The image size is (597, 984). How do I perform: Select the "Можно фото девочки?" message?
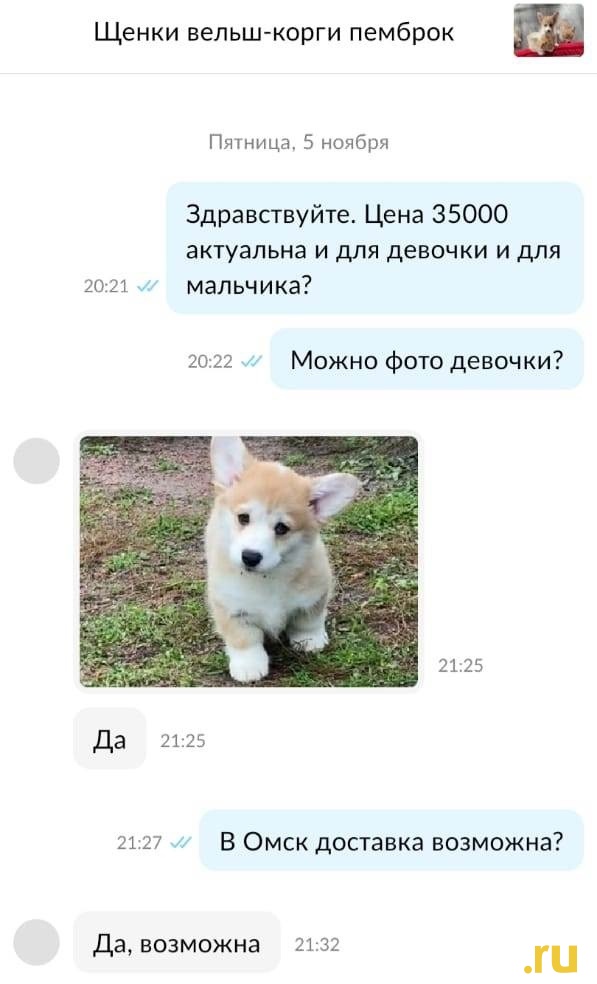tap(427, 360)
